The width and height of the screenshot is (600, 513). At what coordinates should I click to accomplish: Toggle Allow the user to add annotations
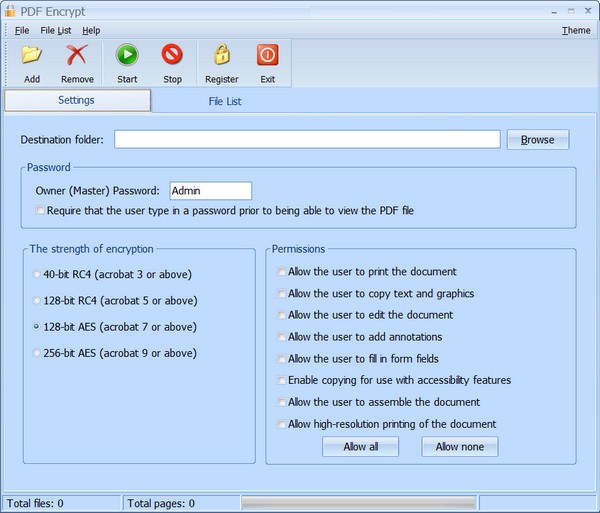(x=282, y=337)
